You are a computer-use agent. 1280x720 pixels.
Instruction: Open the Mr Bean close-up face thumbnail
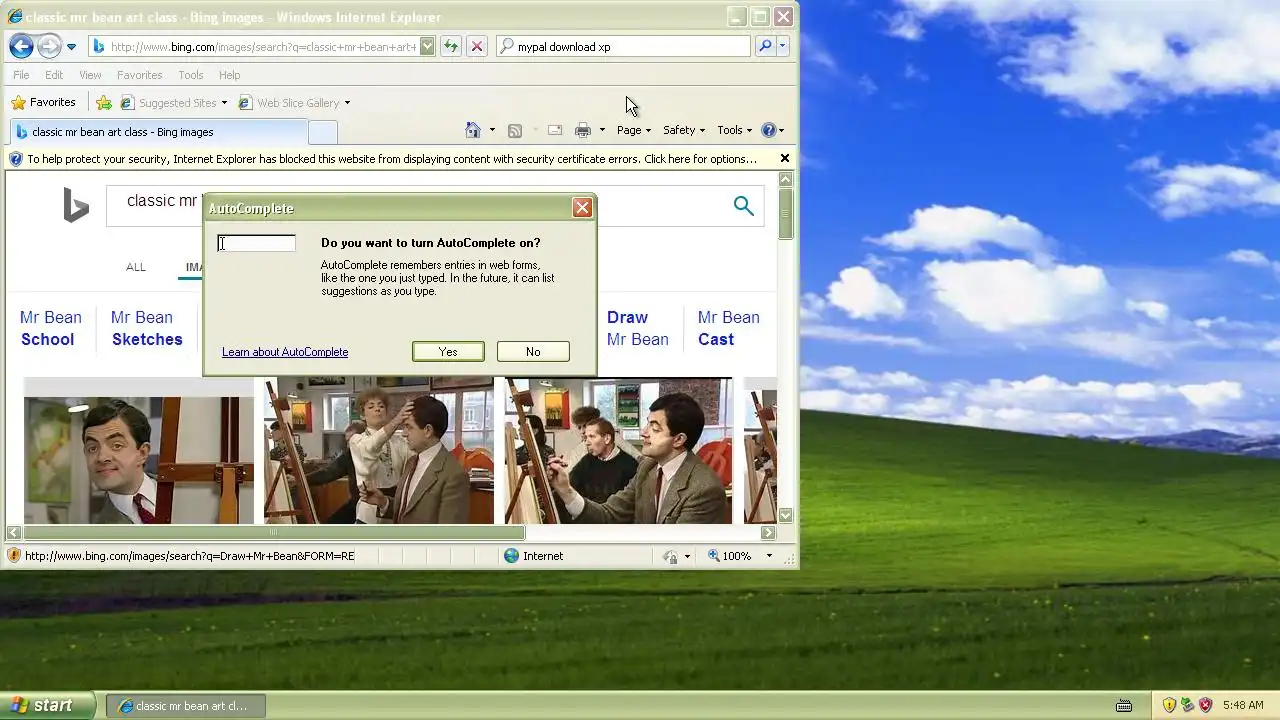click(x=139, y=460)
